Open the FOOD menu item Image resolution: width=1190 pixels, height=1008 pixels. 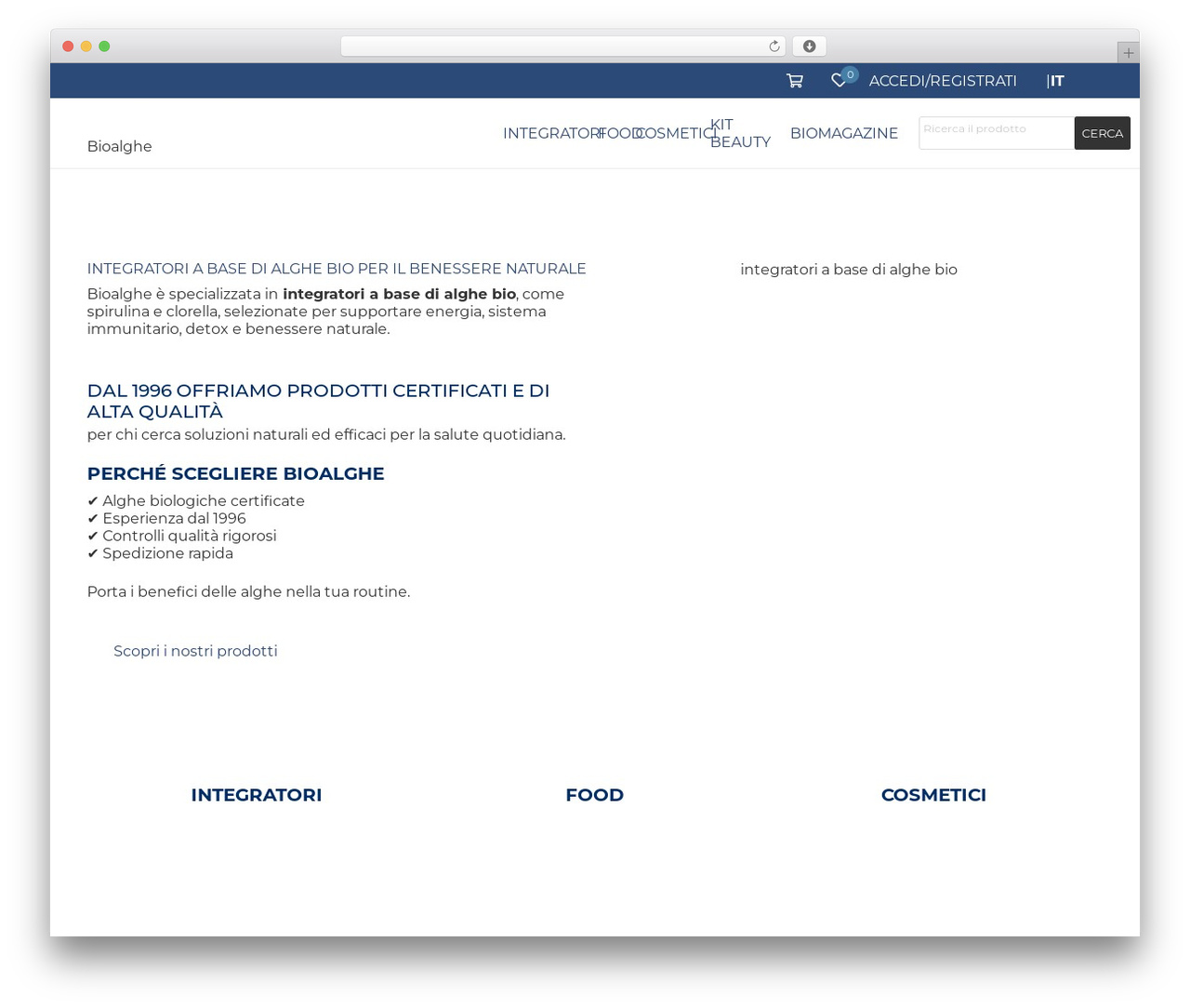pos(620,133)
